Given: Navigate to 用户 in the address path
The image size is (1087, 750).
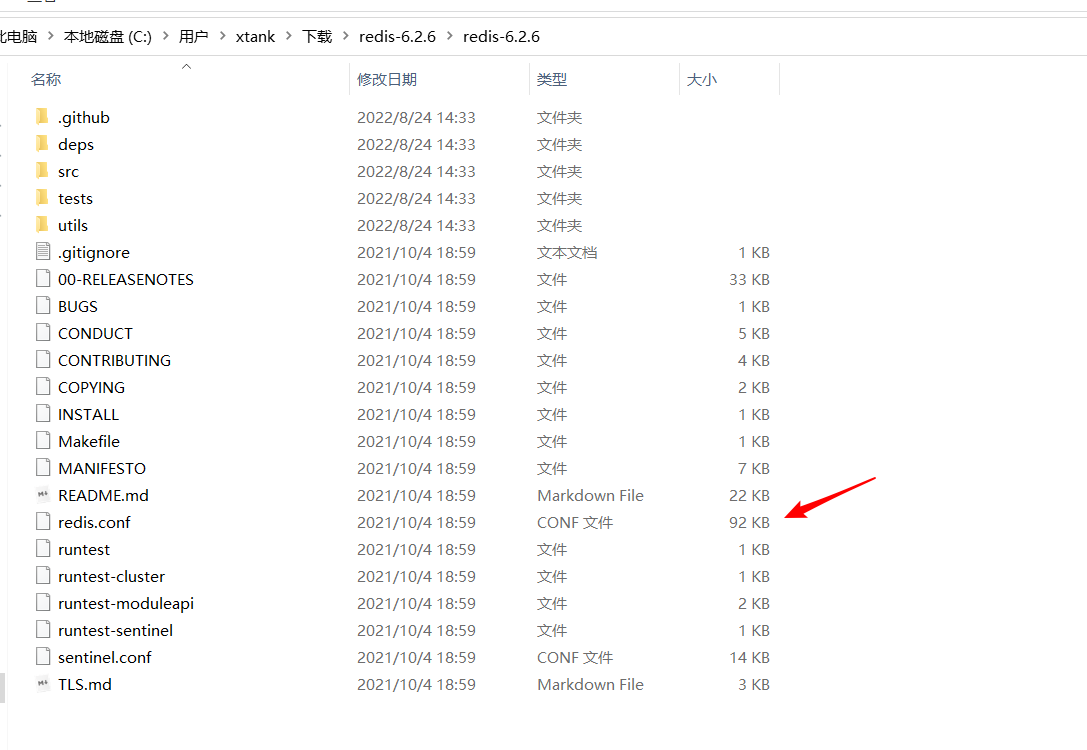Looking at the screenshot, I should point(193,37).
